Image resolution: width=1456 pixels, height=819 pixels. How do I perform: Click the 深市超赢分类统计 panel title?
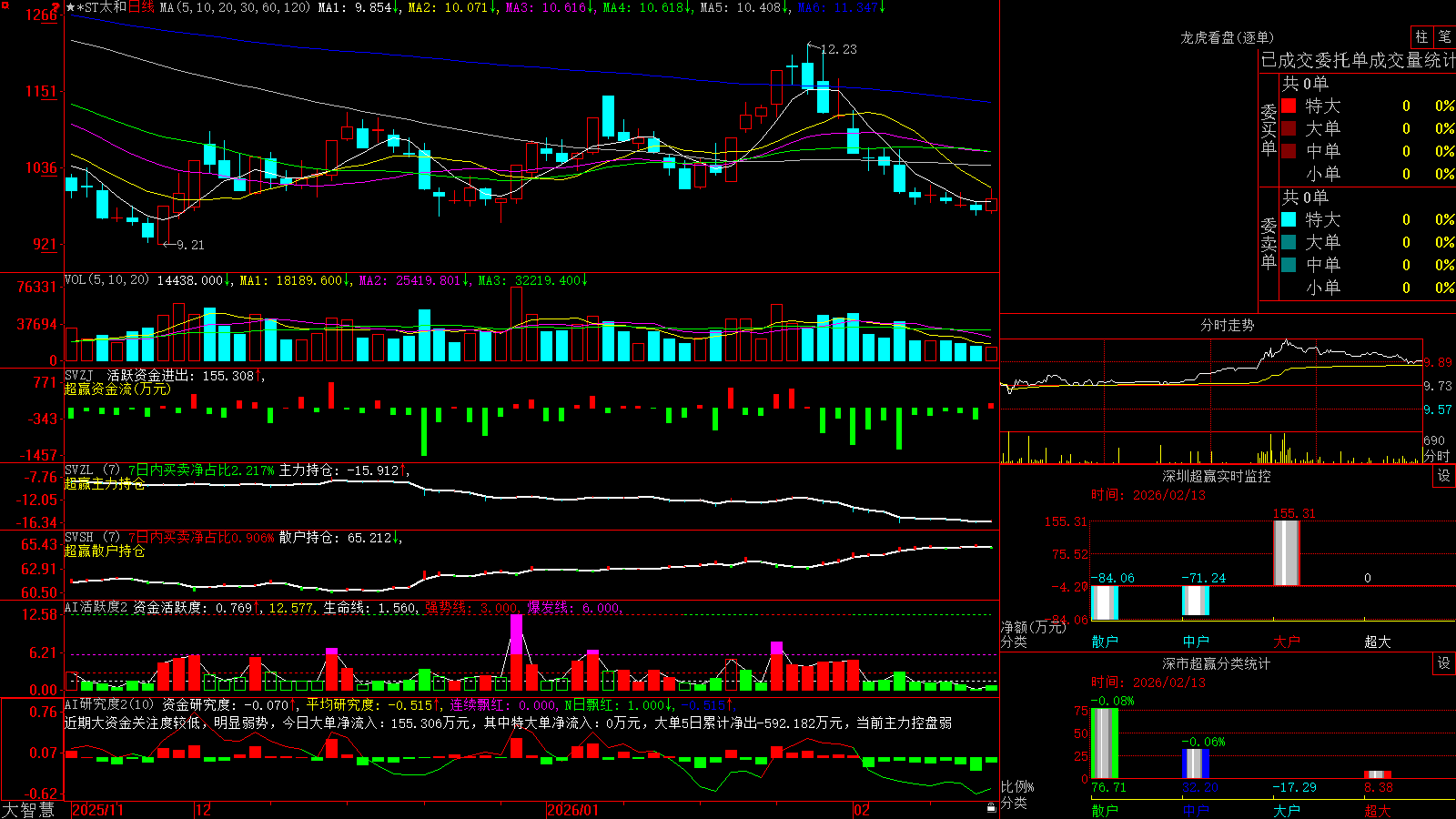[1217, 663]
